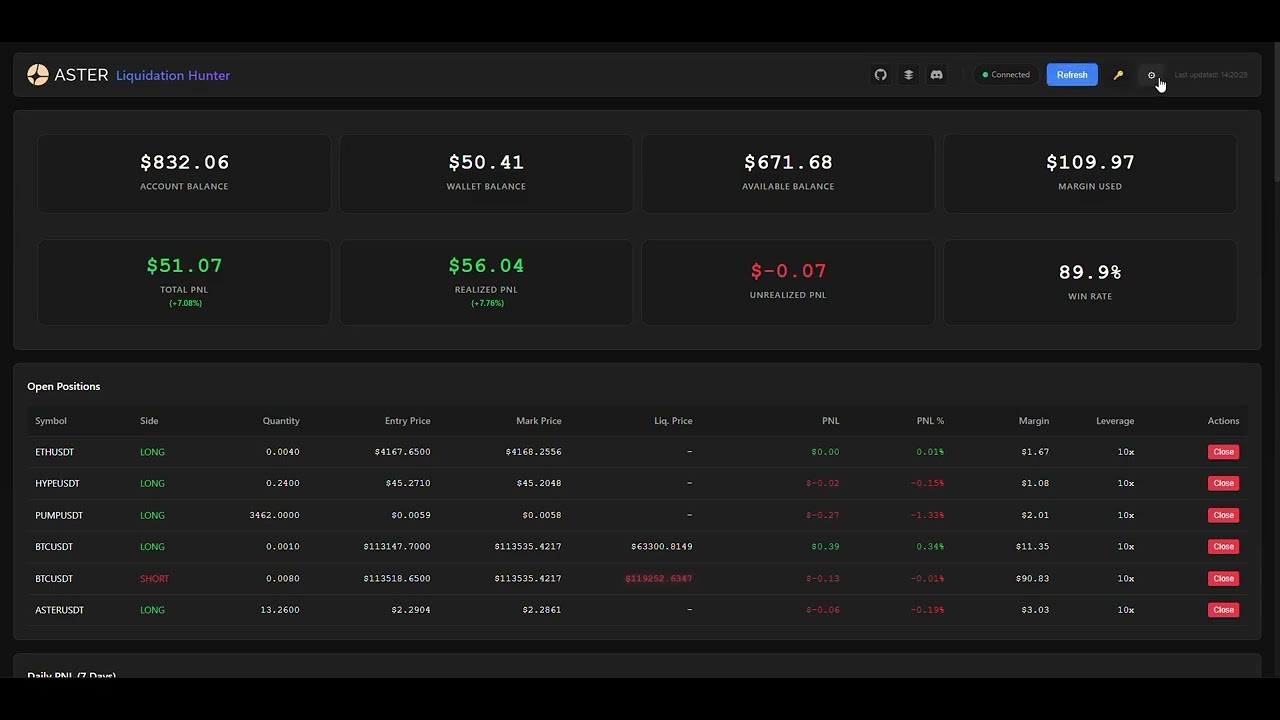Open the Discord icon in the top bar

pyautogui.click(x=936, y=74)
